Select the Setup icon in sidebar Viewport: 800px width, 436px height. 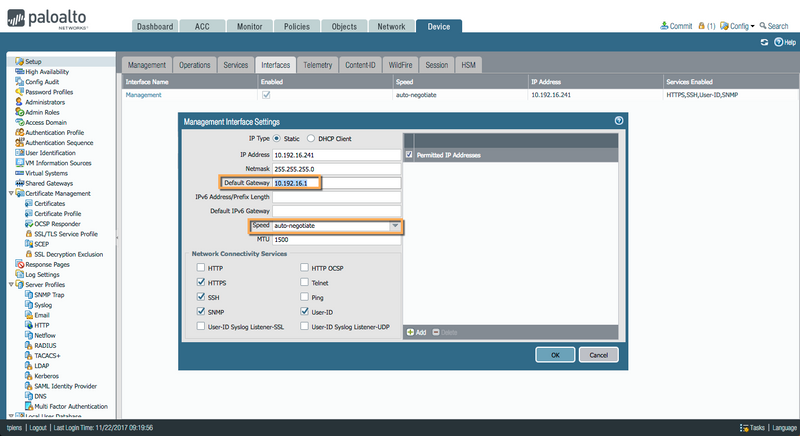pos(20,61)
